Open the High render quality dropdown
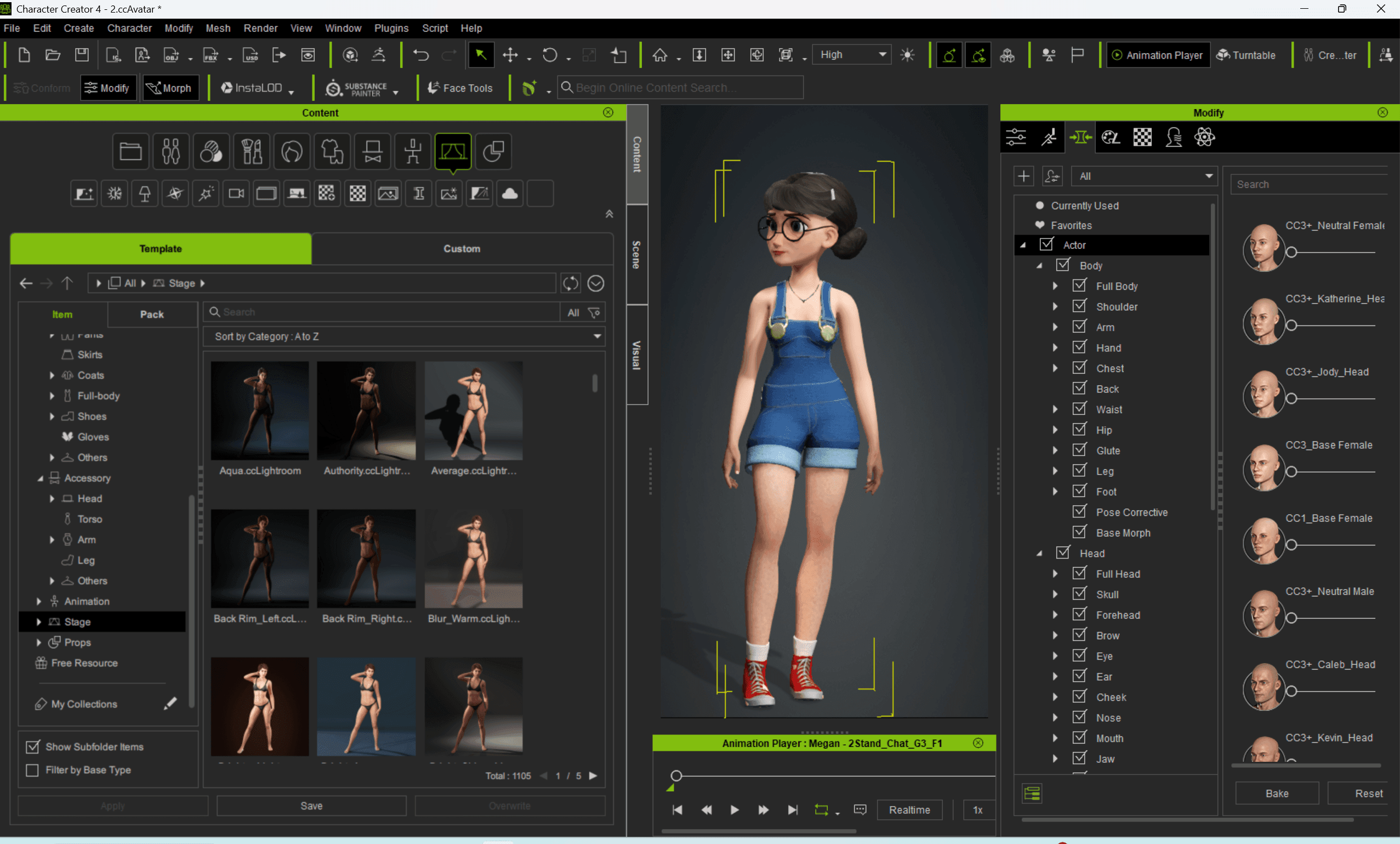Screen dimensions: 1400x844 pos(852,55)
